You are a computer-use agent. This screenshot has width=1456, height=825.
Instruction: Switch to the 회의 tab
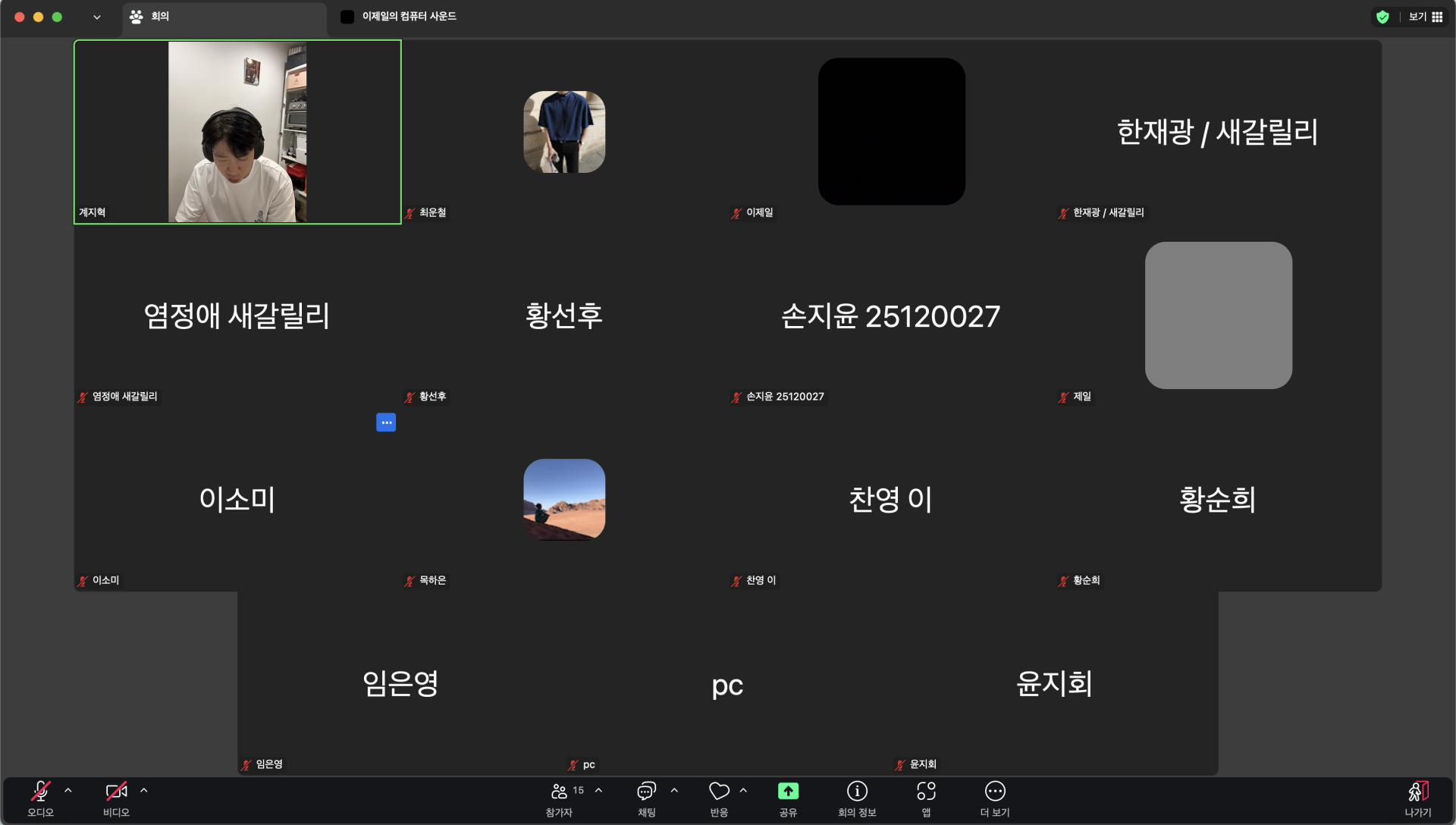(x=224, y=17)
